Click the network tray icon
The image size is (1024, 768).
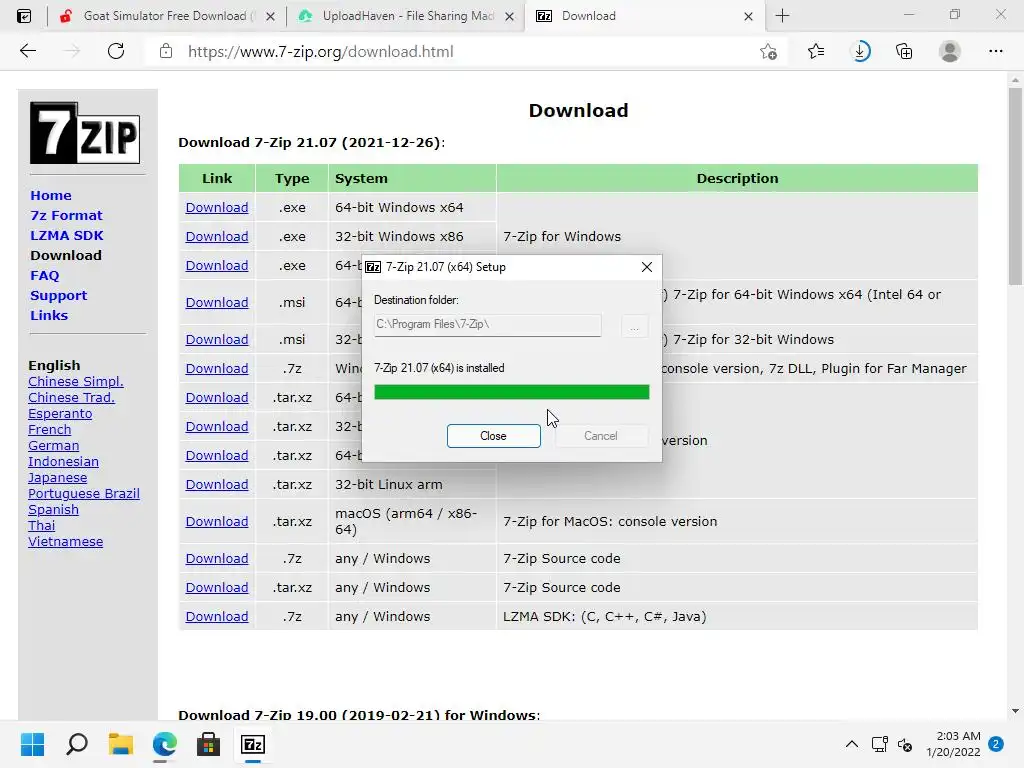click(879, 744)
